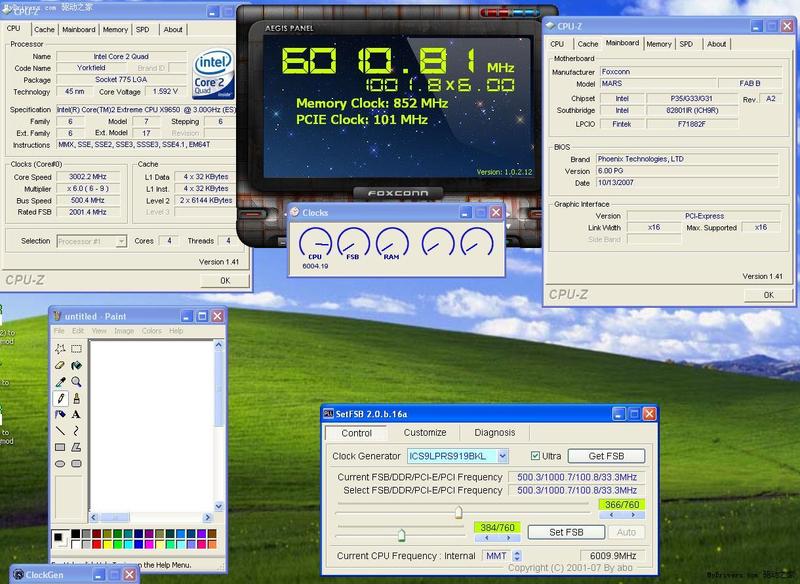Click the Set FSB button
800x584 pixels.
point(566,532)
